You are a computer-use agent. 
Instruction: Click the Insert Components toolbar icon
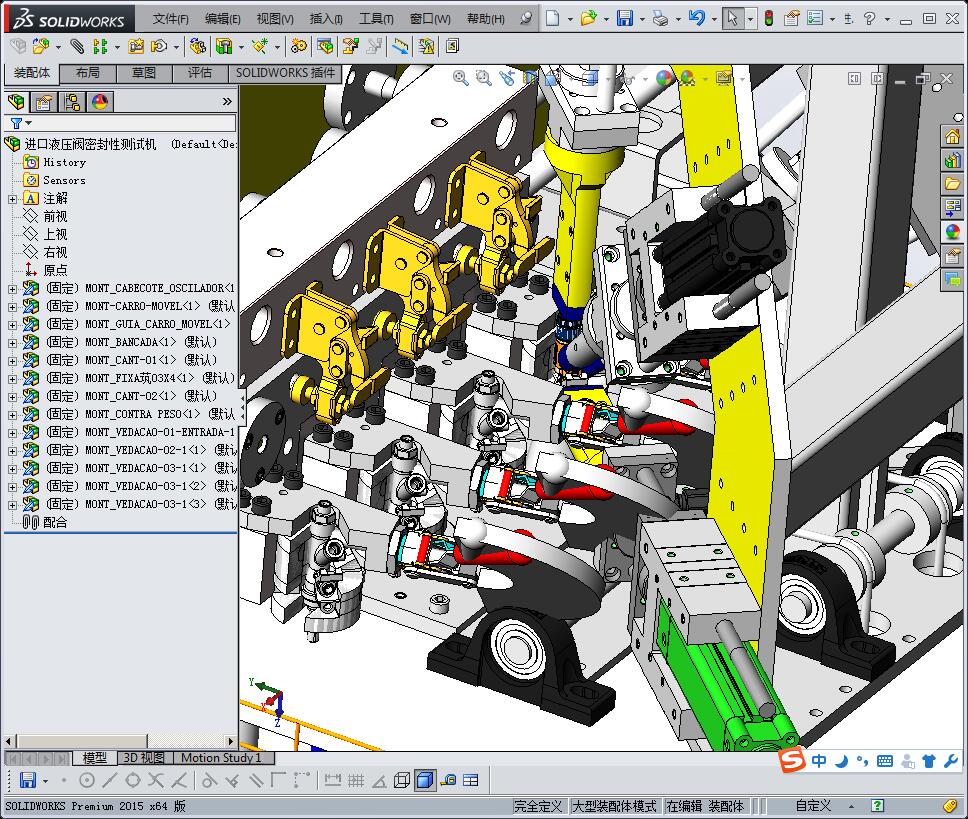pyautogui.click(x=41, y=46)
